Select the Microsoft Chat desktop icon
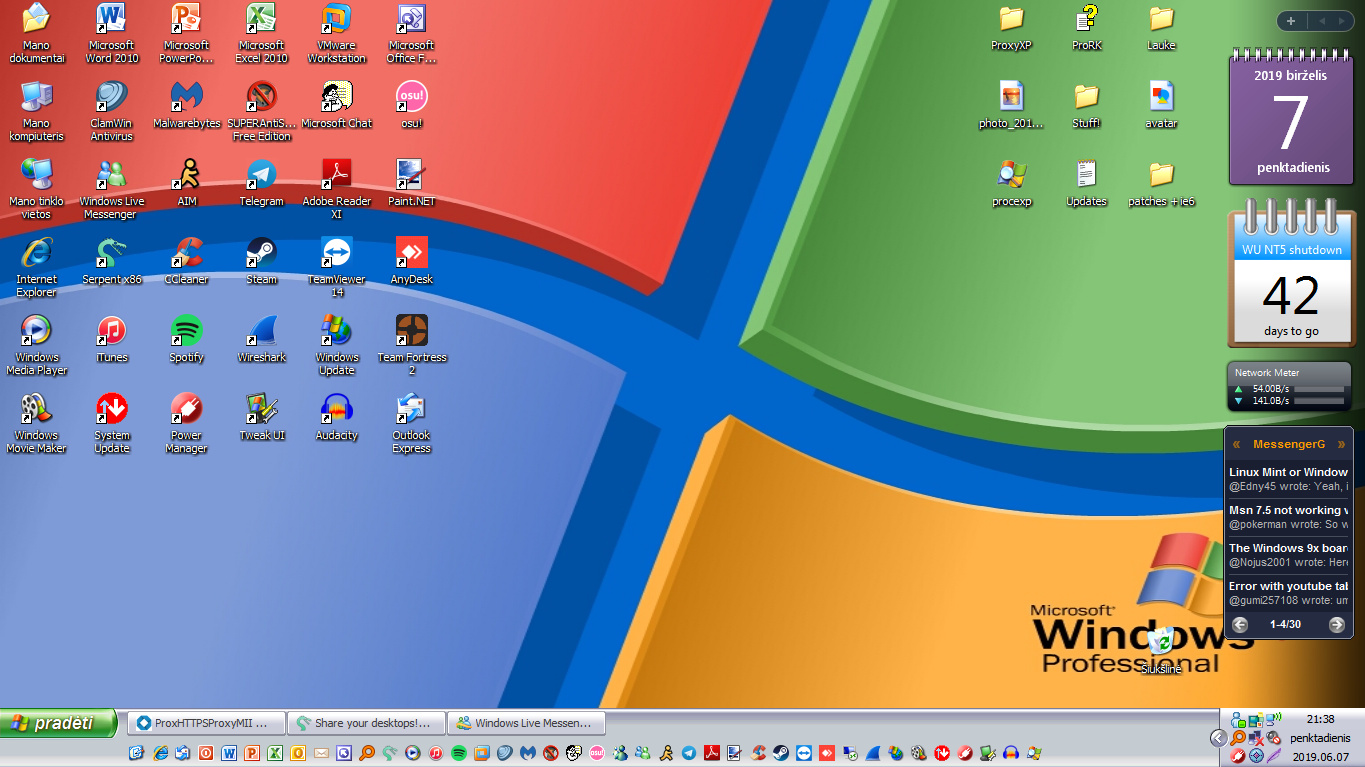The height and width of the screenshot is (767, 1365). pos(337,106)
